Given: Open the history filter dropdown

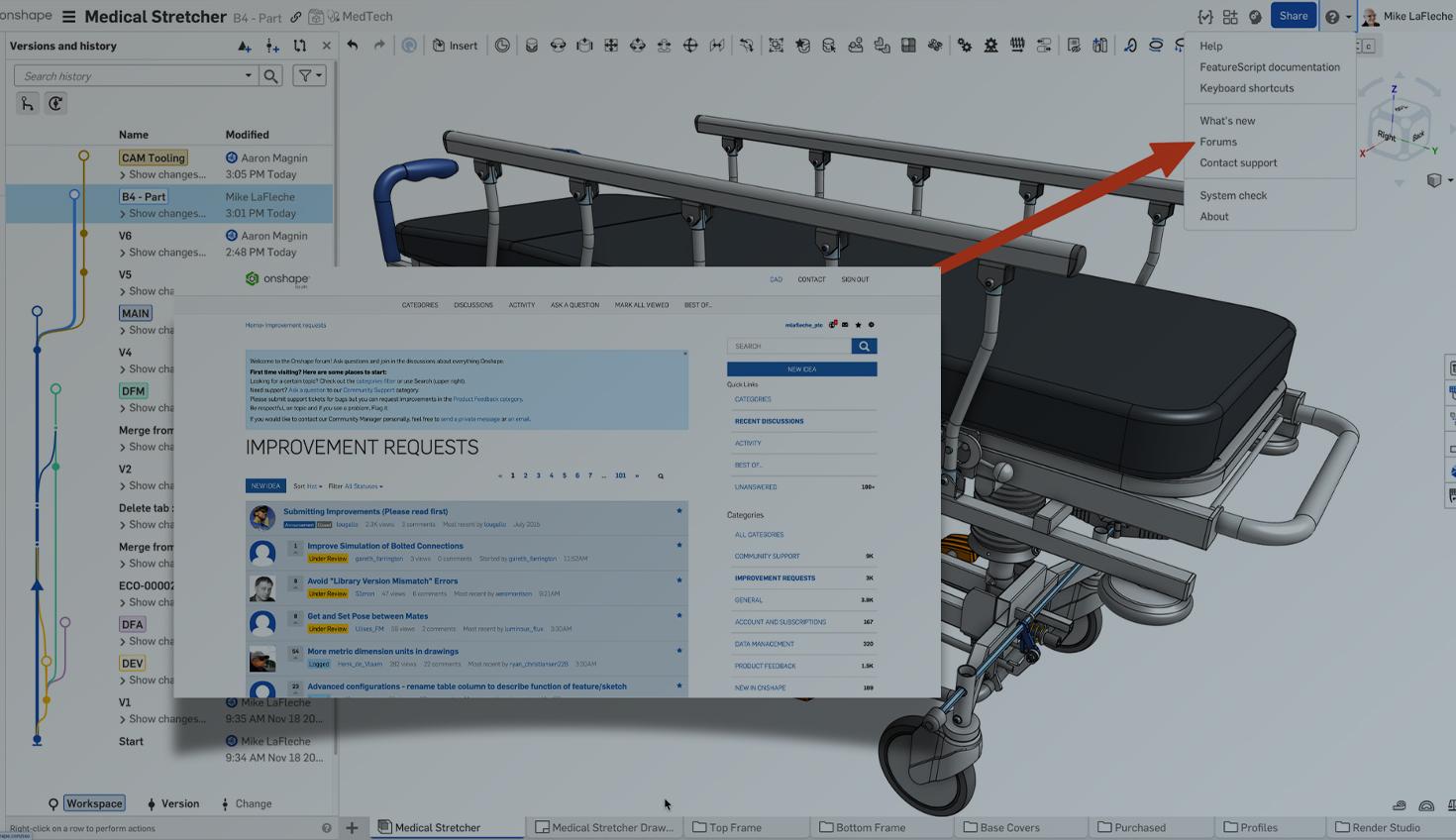Looking at the screenshot, I should click(310, 75).
